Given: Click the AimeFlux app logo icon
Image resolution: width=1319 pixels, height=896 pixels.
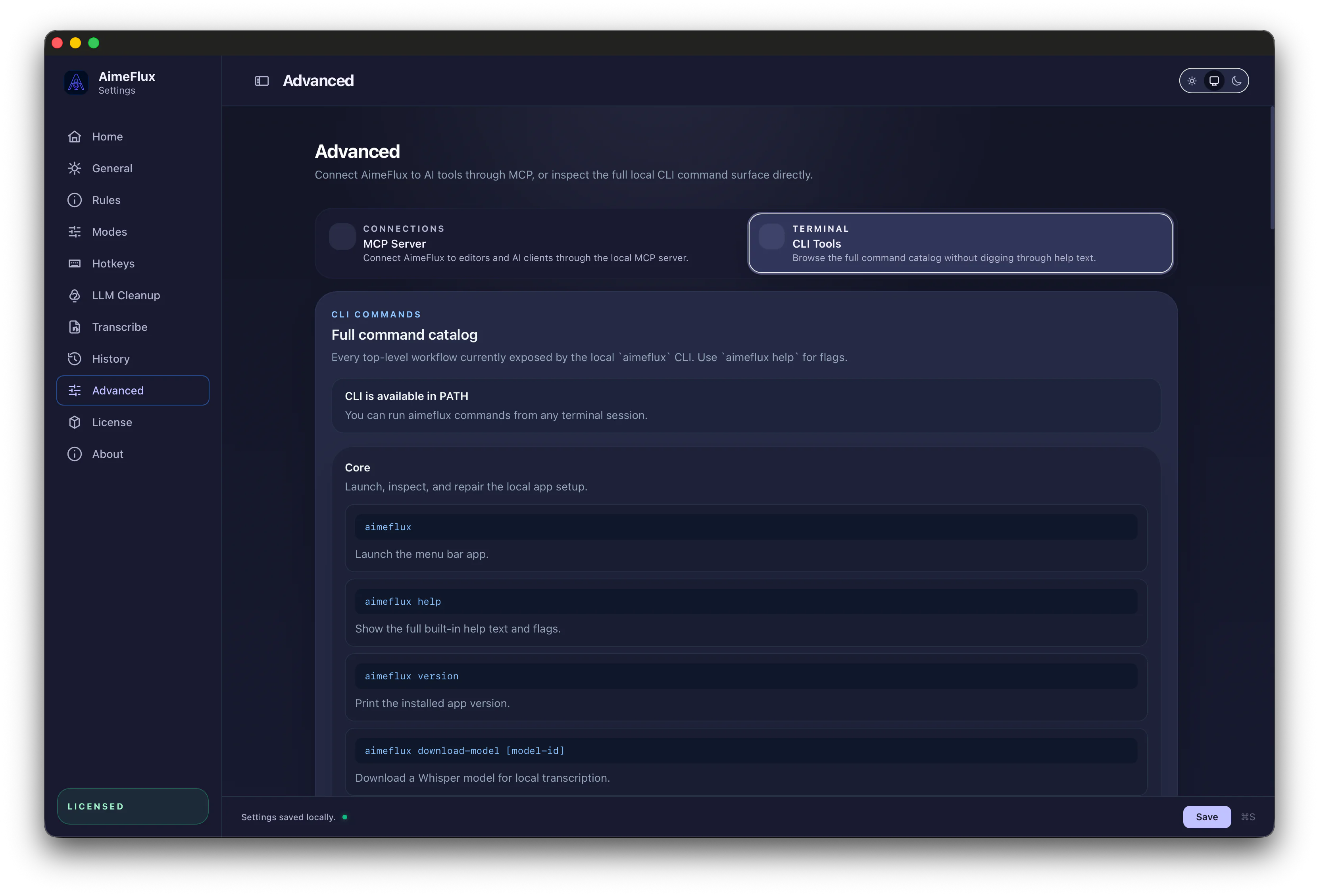Looking at the screenshot, I should tap(76, 83).
